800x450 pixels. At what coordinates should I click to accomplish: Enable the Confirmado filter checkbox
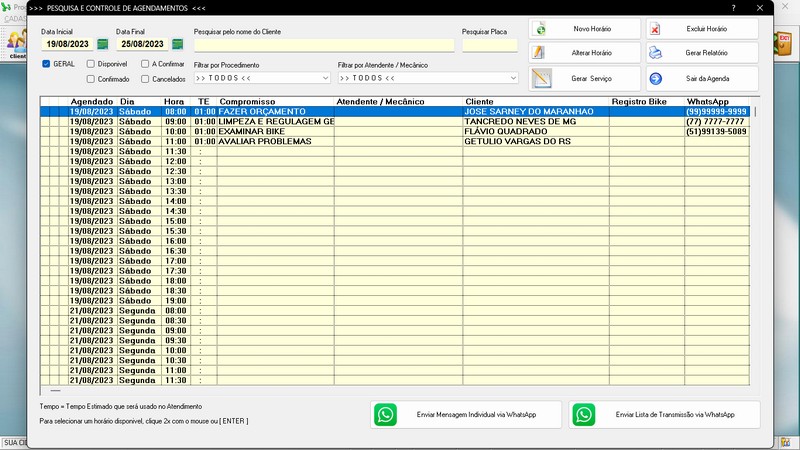point(91,79)
